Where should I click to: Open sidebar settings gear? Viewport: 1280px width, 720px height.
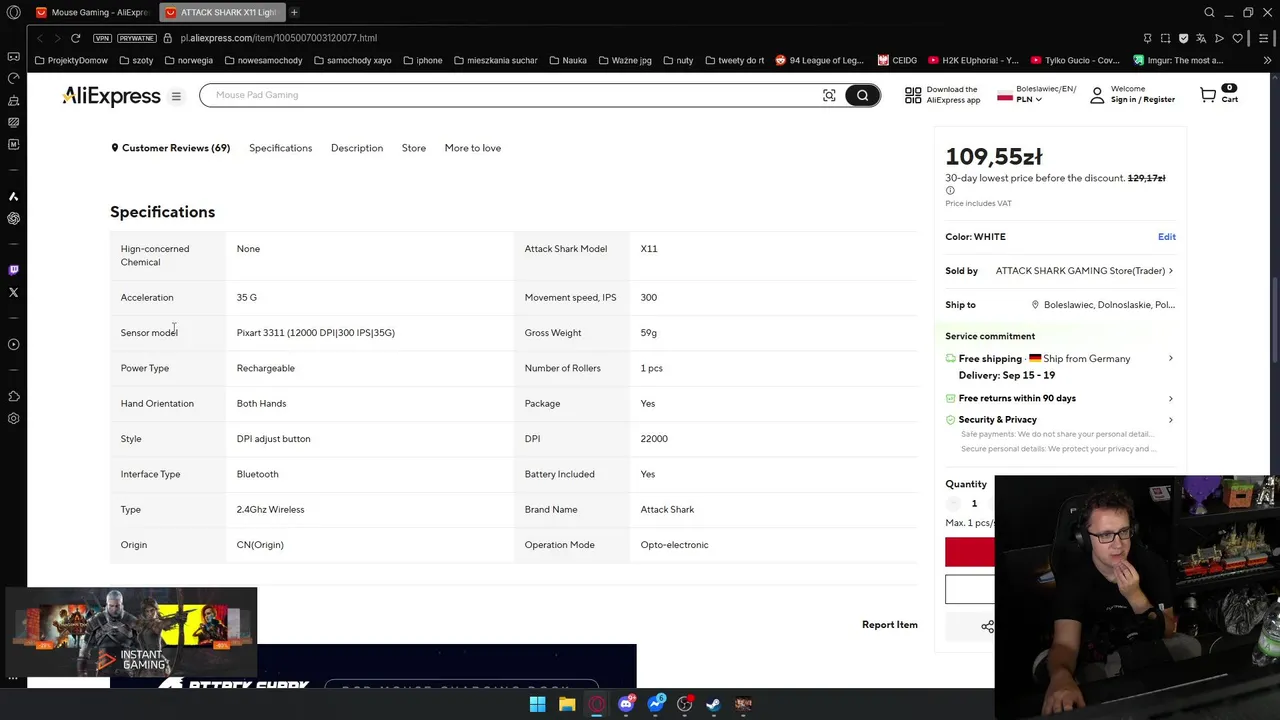click(x=13, y=418)
